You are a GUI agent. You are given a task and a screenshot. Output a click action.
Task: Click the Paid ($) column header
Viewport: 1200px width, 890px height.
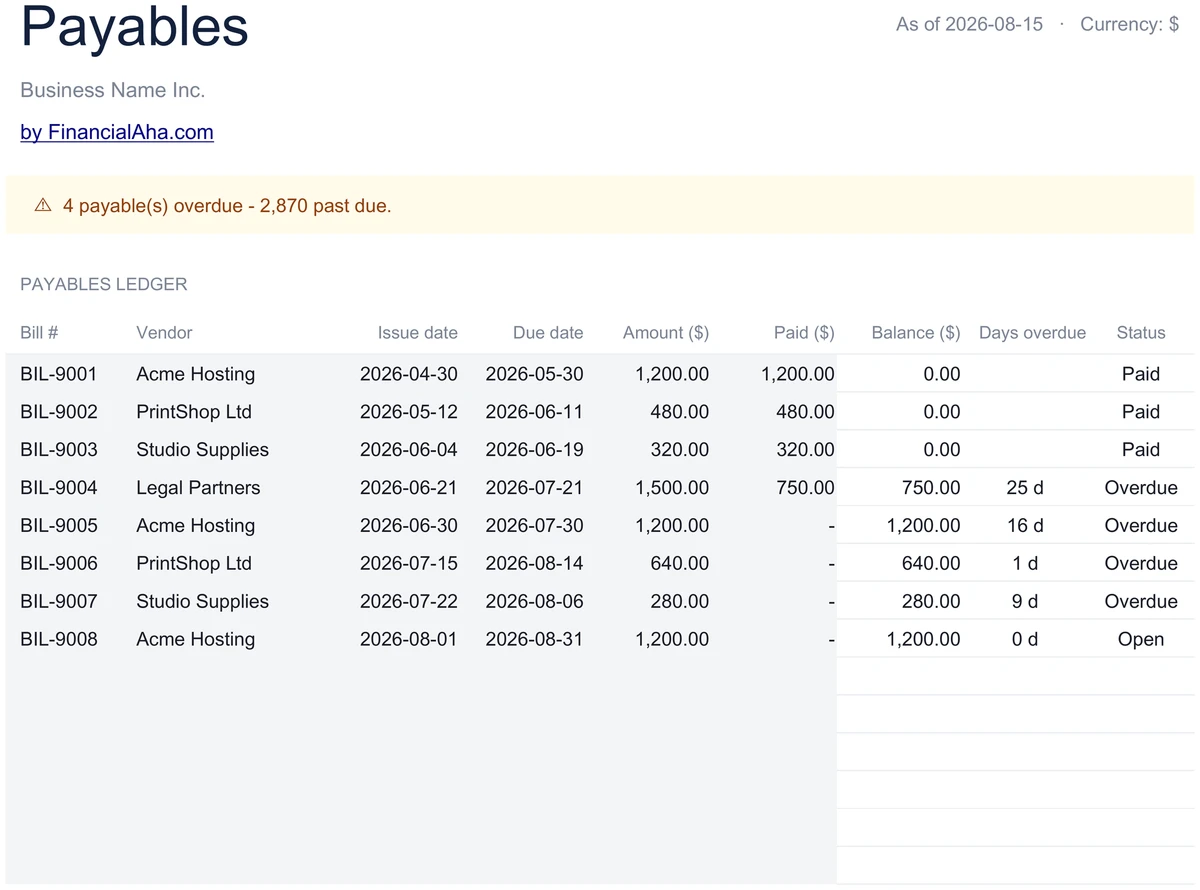point(804,333)
